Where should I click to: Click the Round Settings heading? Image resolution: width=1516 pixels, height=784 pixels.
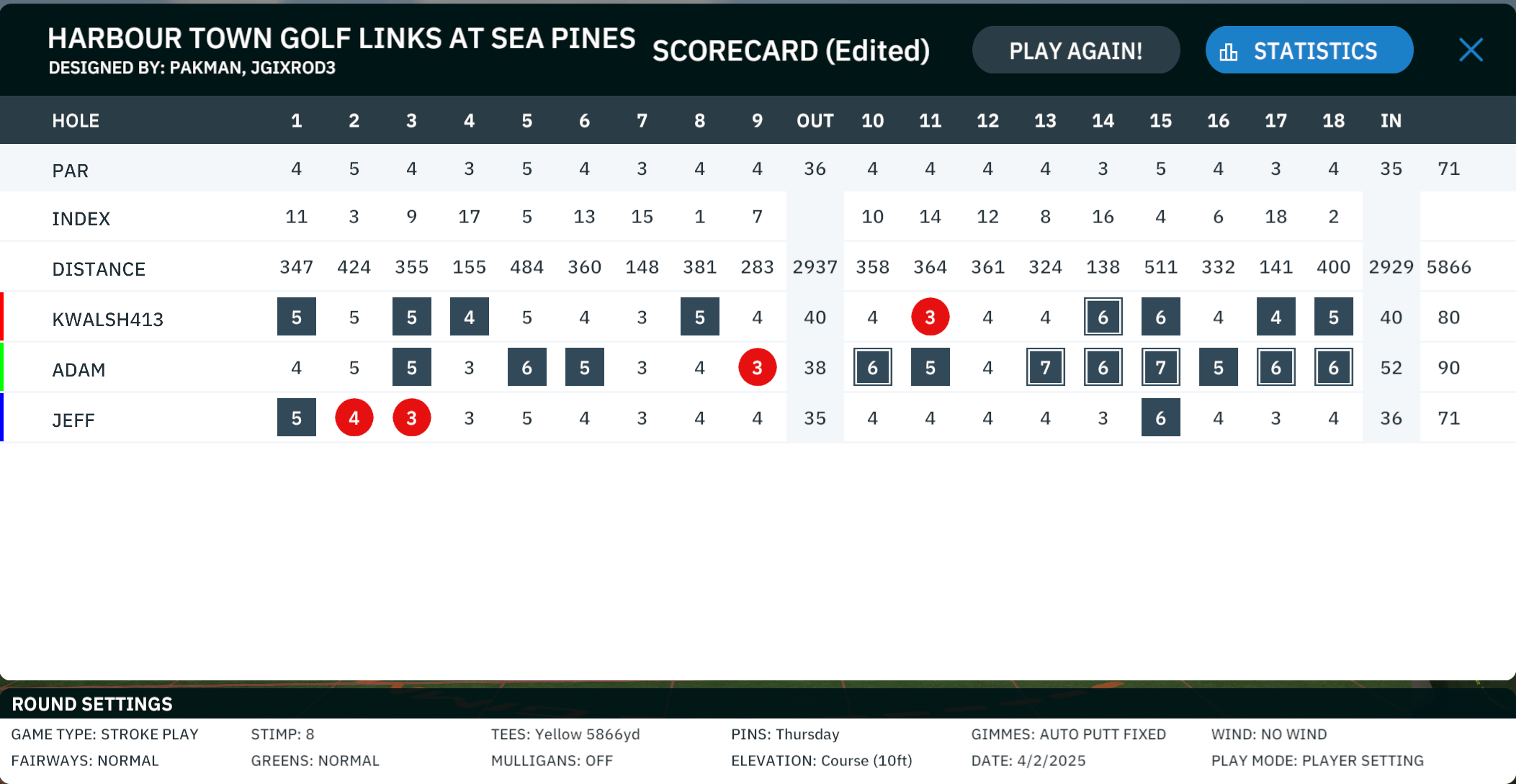92,704
